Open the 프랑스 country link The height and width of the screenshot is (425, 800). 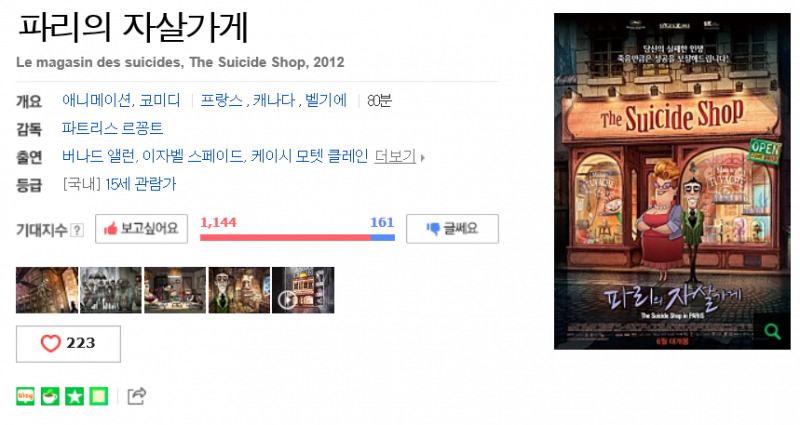221,100
